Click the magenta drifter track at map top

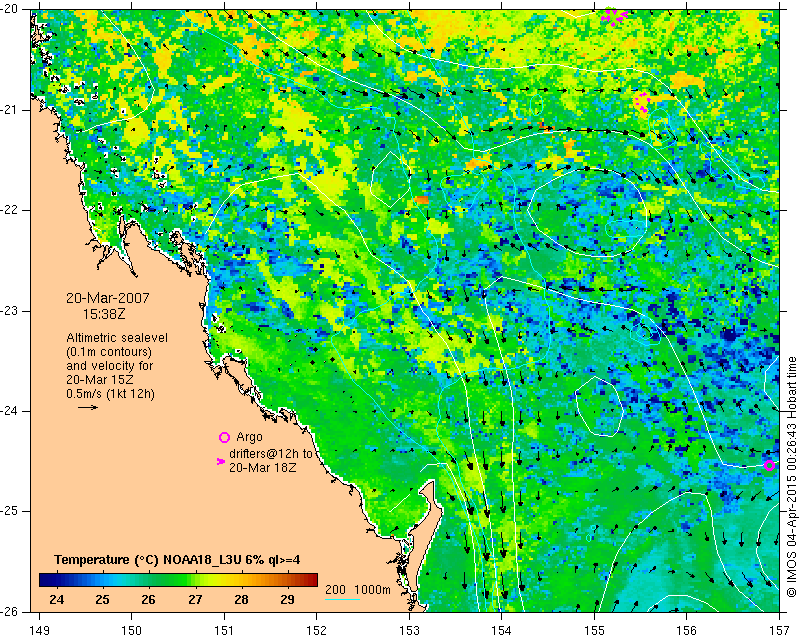point(614,16)
